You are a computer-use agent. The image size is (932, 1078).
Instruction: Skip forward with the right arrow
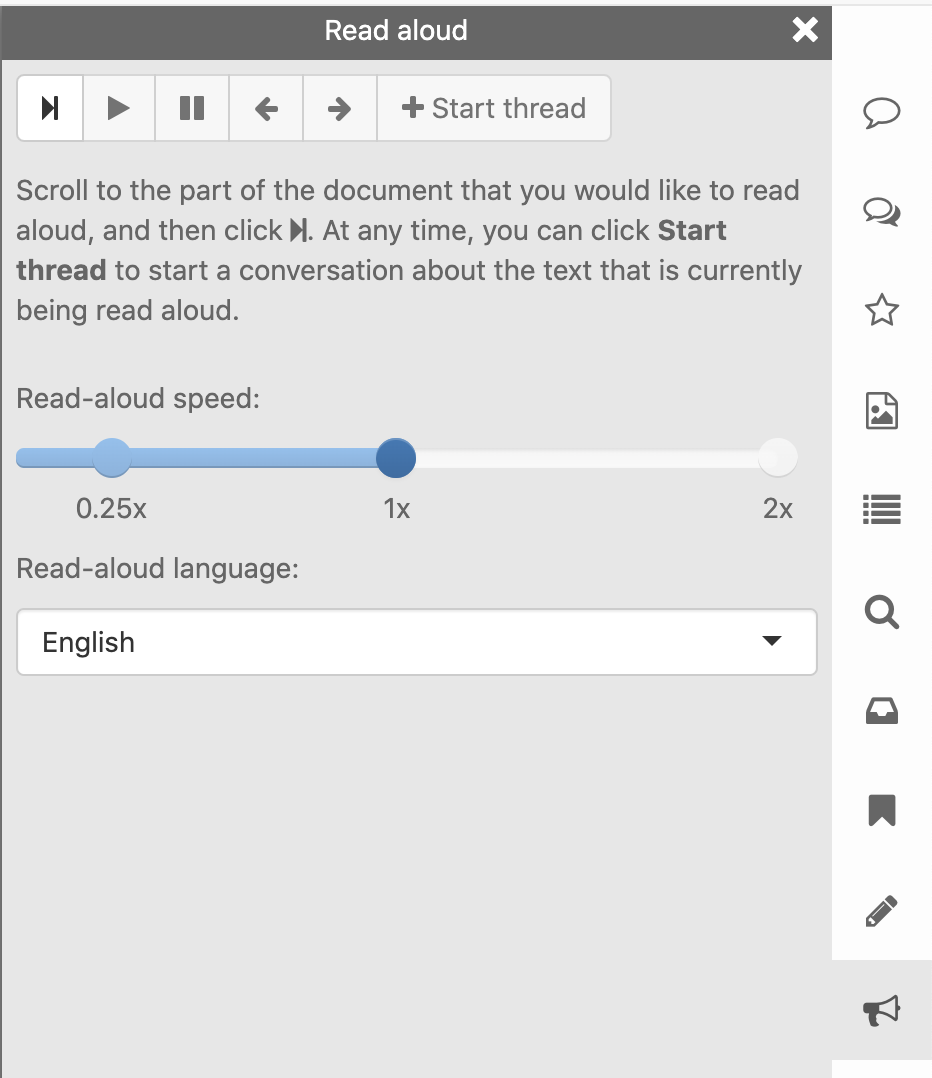tap(340, 108)
